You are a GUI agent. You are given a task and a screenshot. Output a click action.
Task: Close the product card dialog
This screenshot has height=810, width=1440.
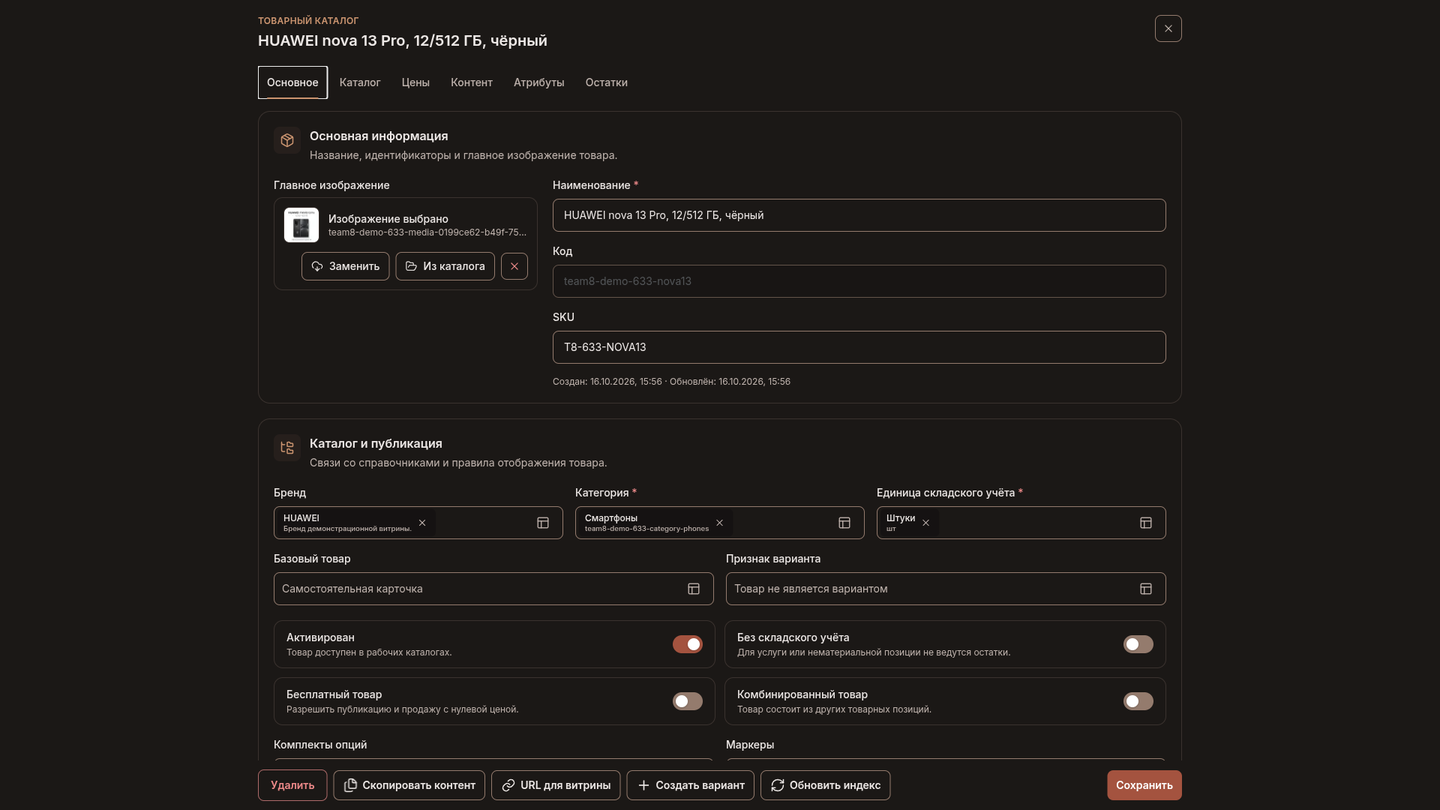(x=1168, y=28)
